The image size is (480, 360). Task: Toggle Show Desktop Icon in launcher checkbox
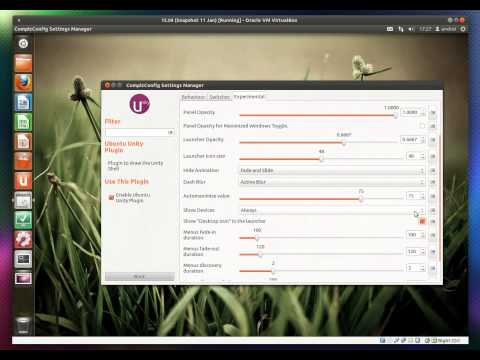tap(422, 221)
